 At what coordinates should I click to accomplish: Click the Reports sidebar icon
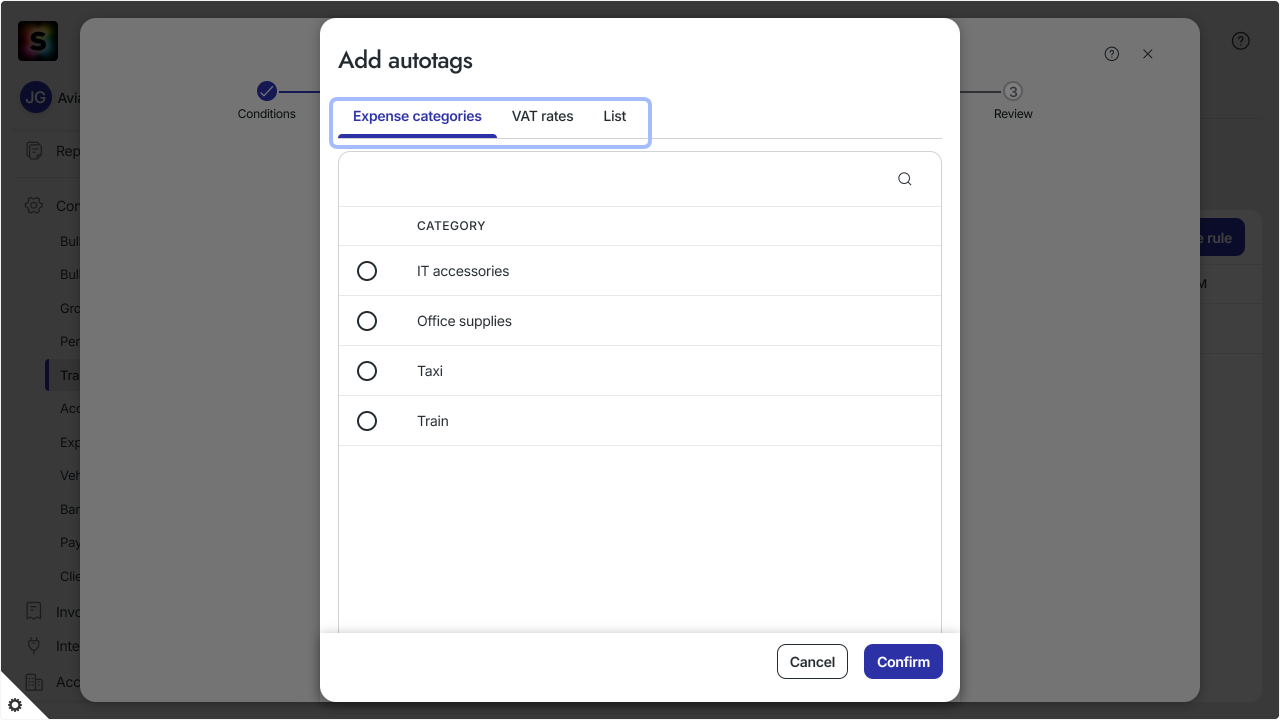click(35, 151)
